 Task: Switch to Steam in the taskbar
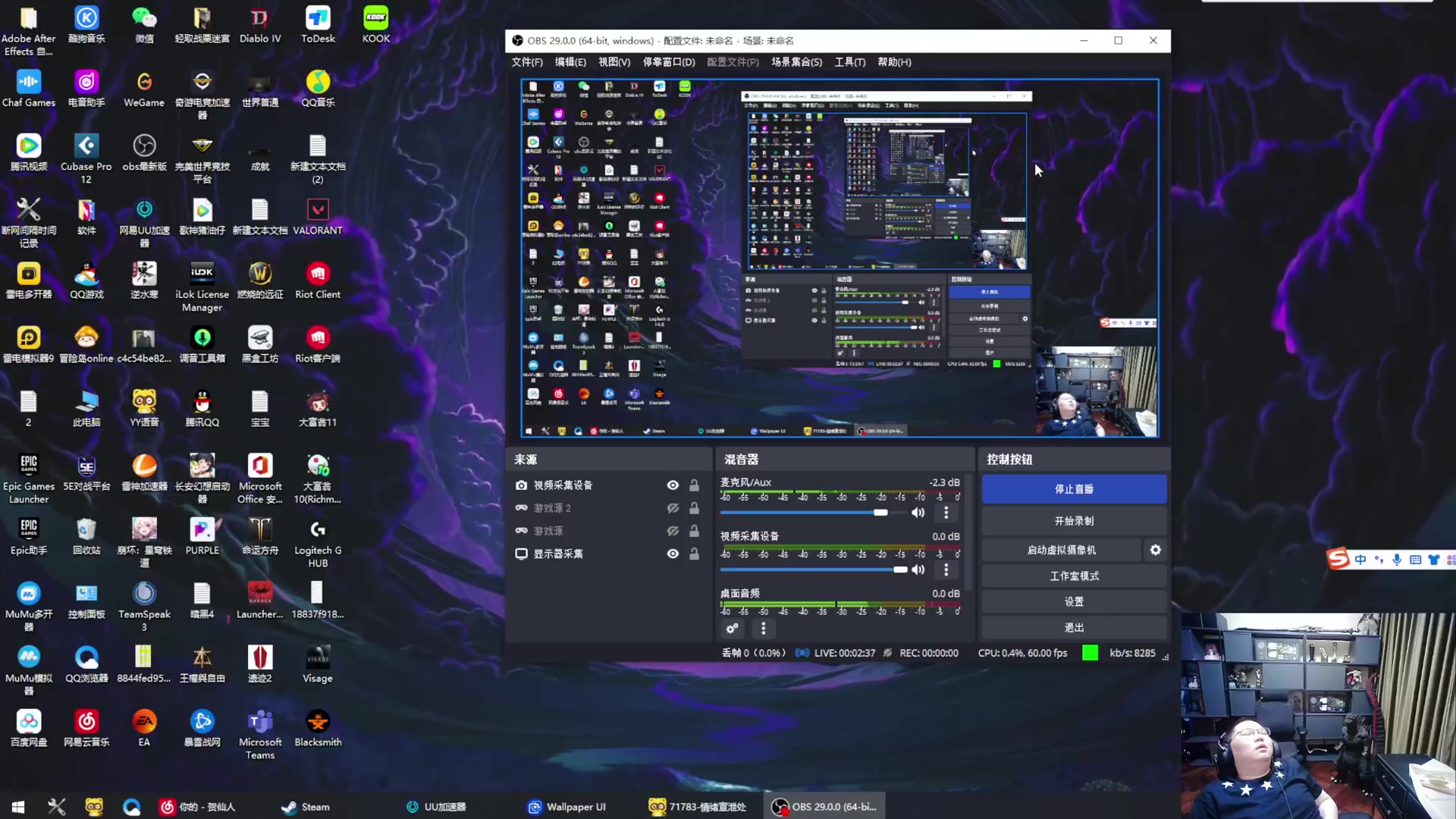pos(305,807)
